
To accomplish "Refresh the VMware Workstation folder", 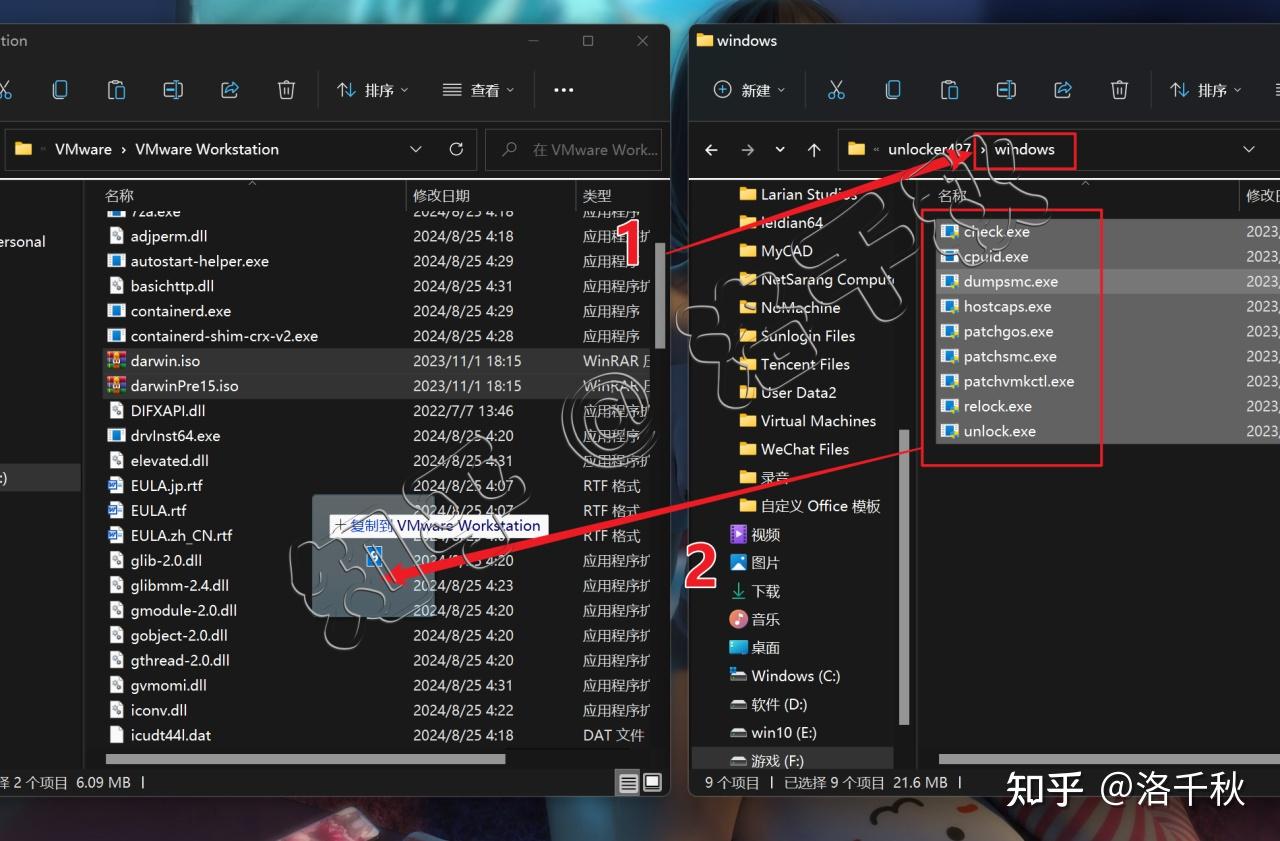I will coord(456,149).
